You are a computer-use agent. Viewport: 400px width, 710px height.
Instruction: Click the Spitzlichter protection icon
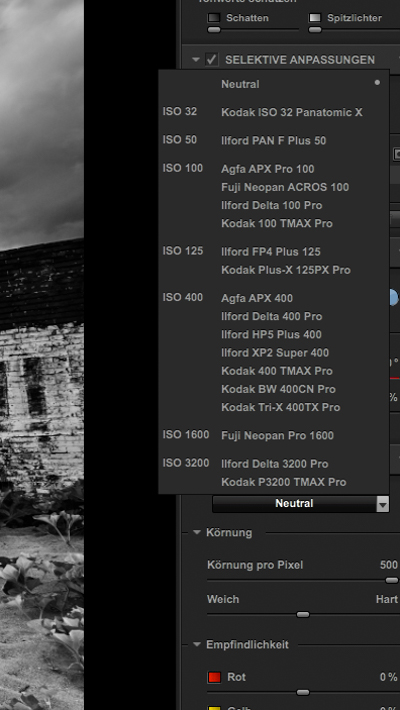coord(315,18)
